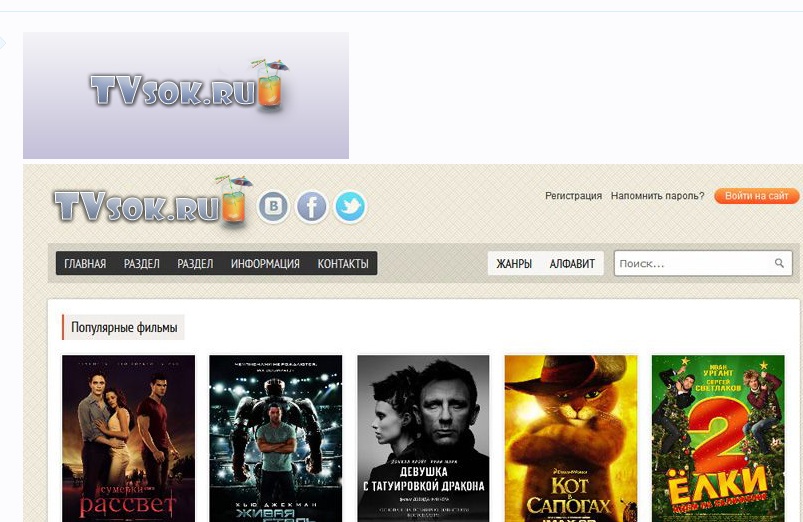
Task: Open the first Раздел menu item
Action: (x=142, y=263)
